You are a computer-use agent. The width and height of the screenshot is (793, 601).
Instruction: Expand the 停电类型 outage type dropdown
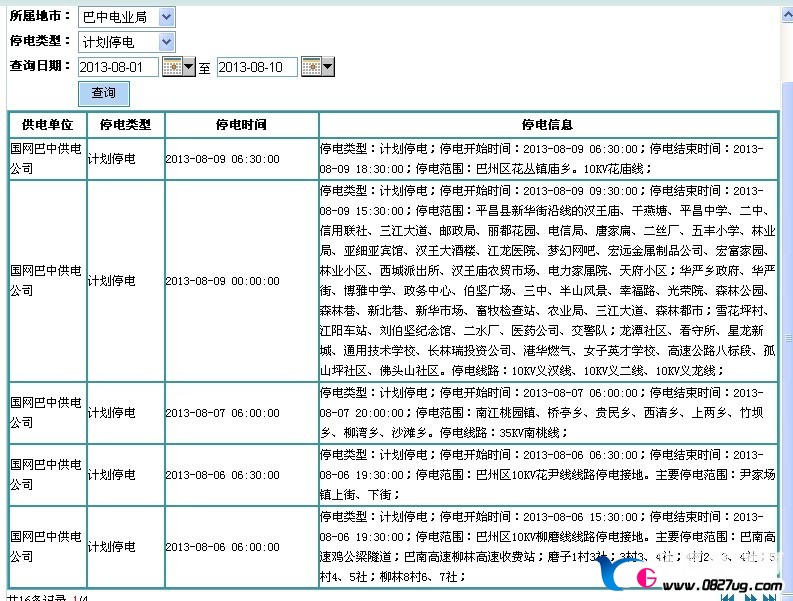tap(126, 42)
